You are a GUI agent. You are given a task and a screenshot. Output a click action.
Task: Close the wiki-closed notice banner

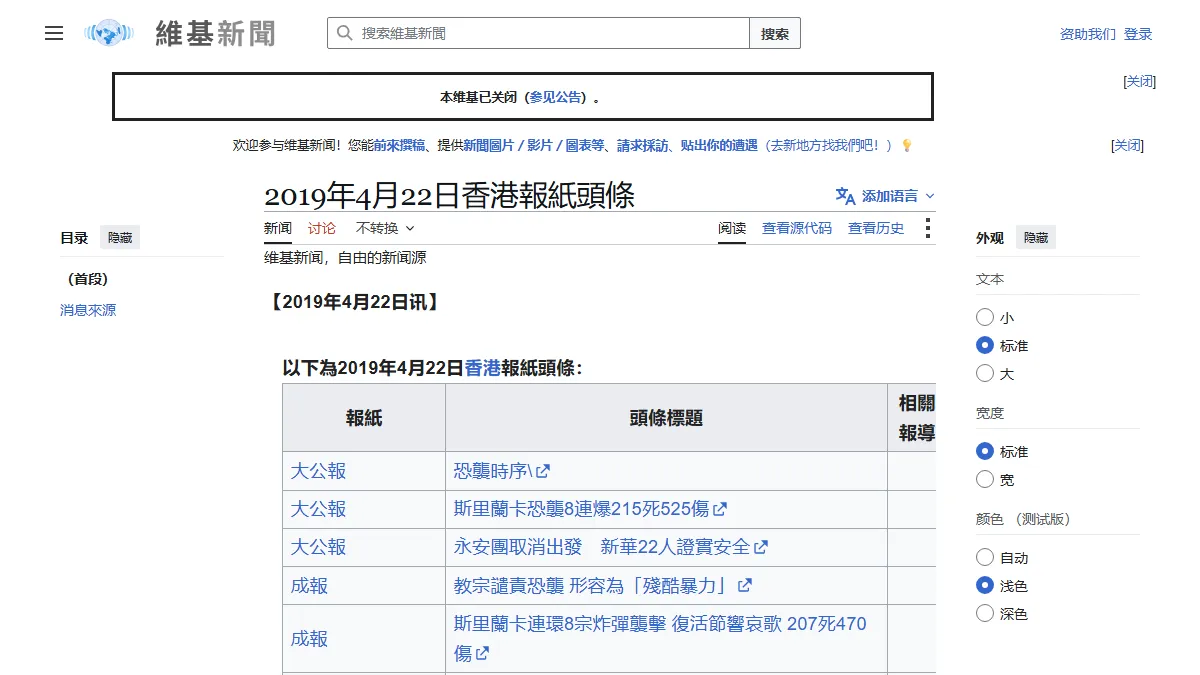tap(1140, 81)
